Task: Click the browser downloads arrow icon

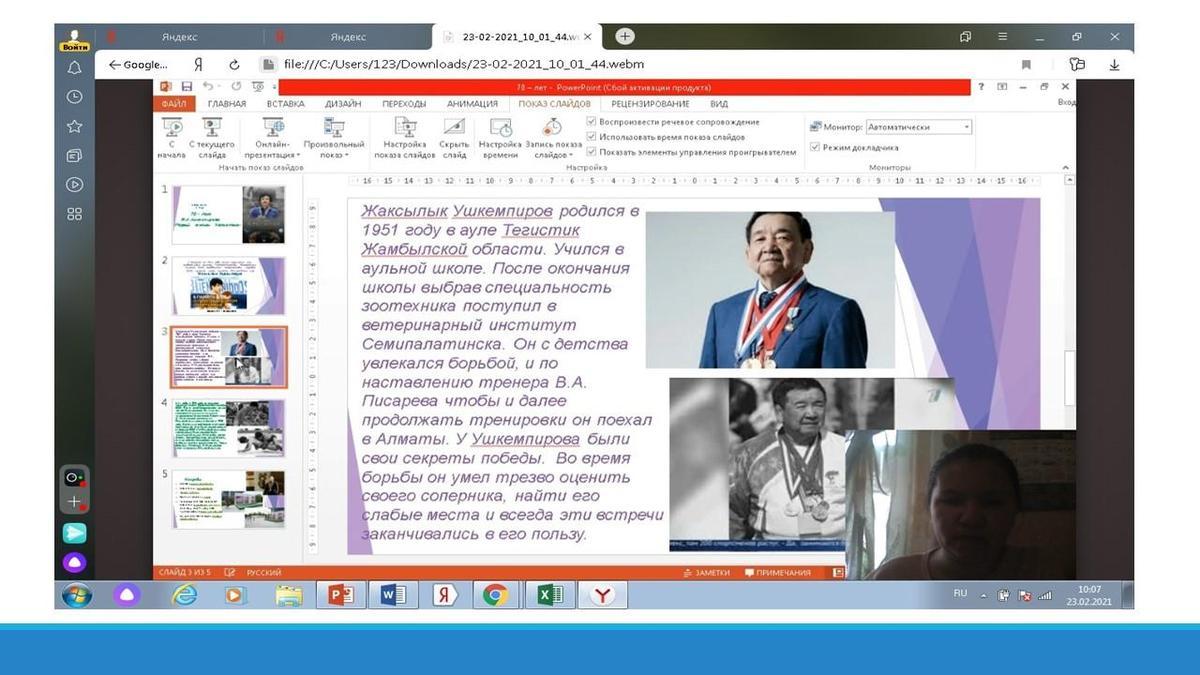Action: click(1114, 64)
